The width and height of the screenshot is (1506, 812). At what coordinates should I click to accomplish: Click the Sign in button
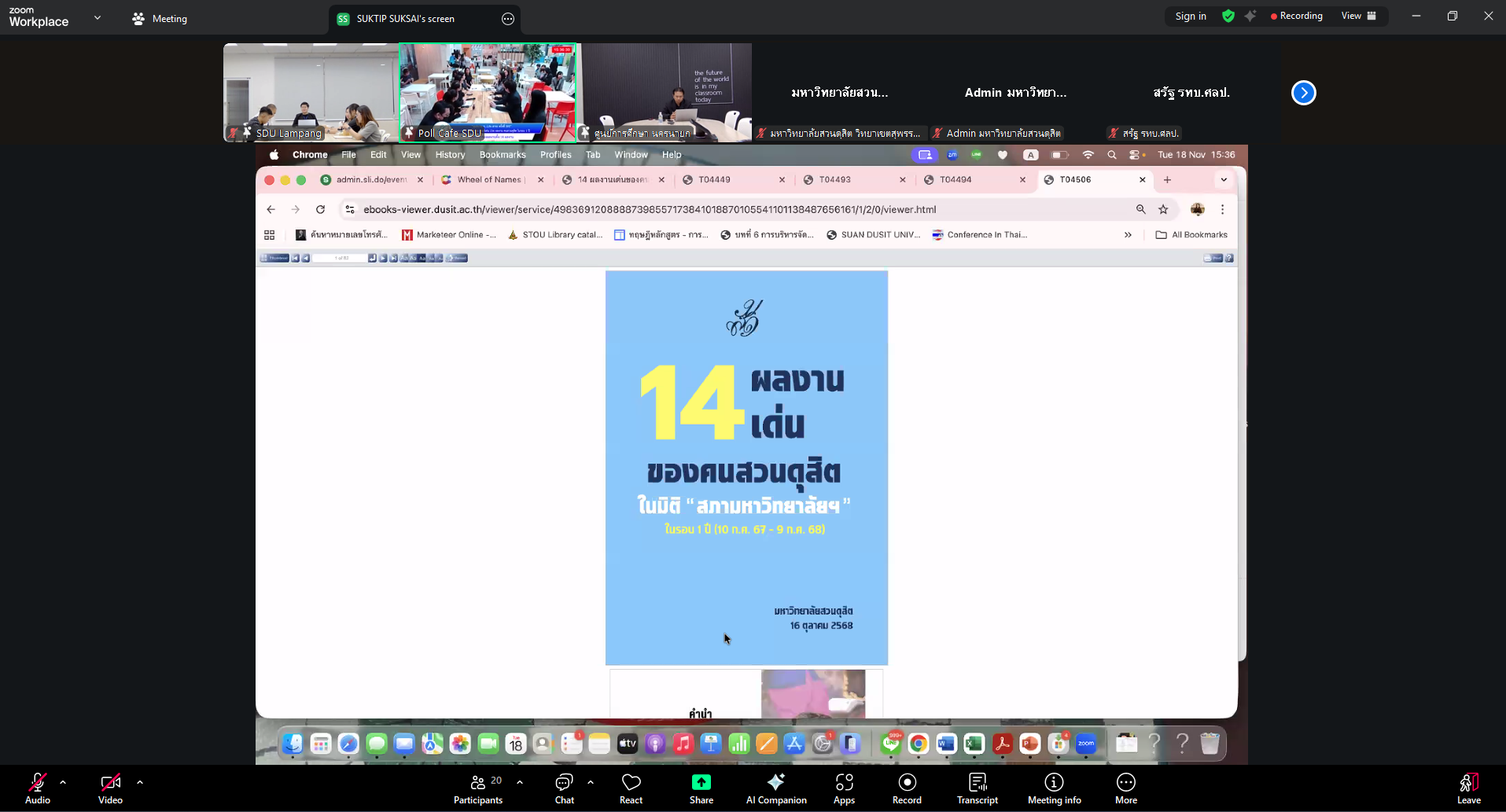(1190, 16)
